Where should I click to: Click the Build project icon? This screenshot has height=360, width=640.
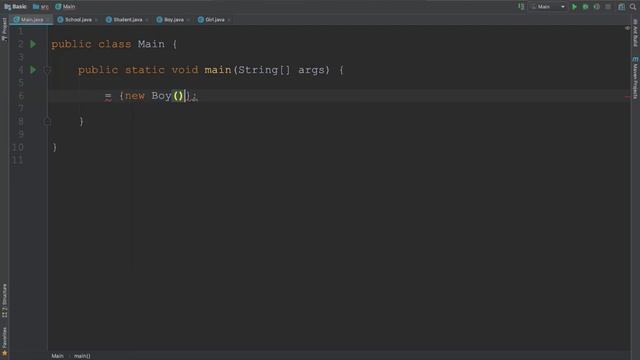(x=521, y=7)
